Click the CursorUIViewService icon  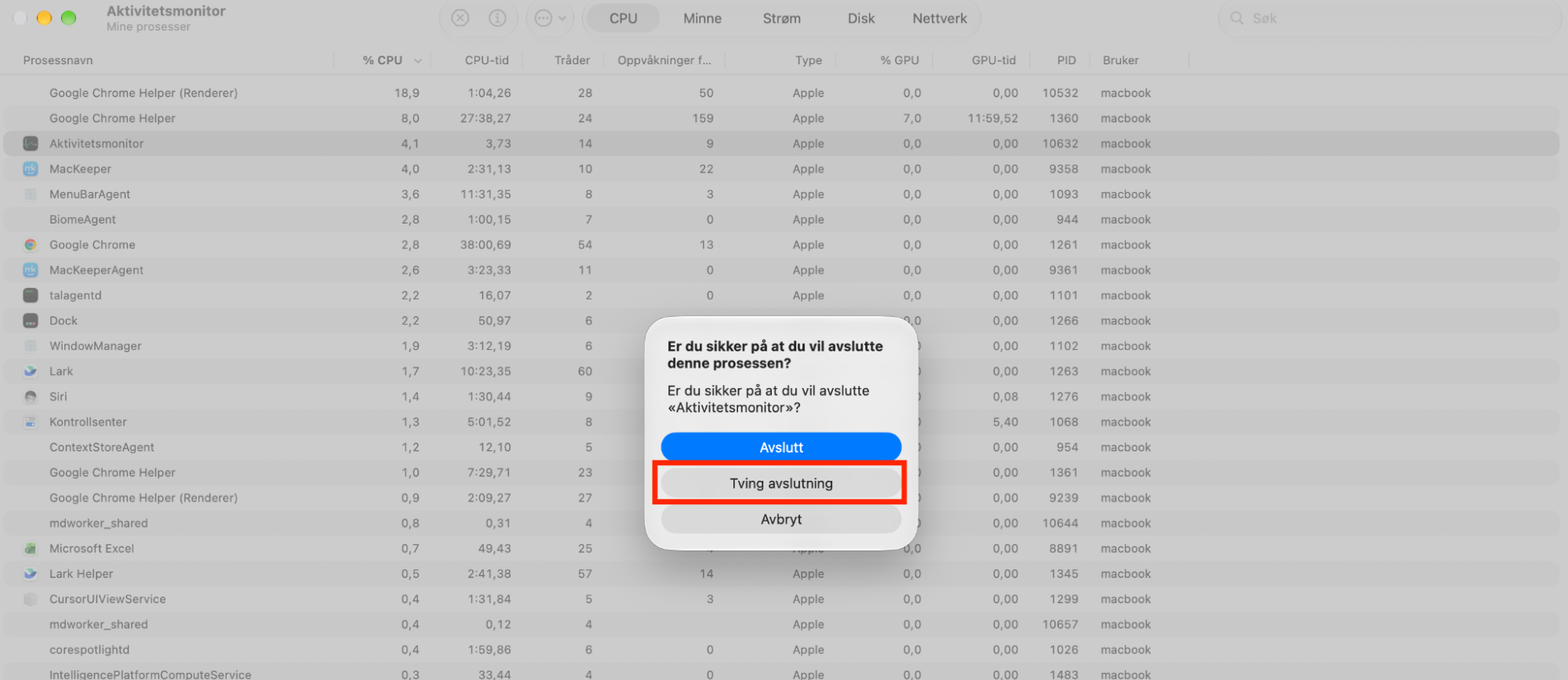click(31, 599)
